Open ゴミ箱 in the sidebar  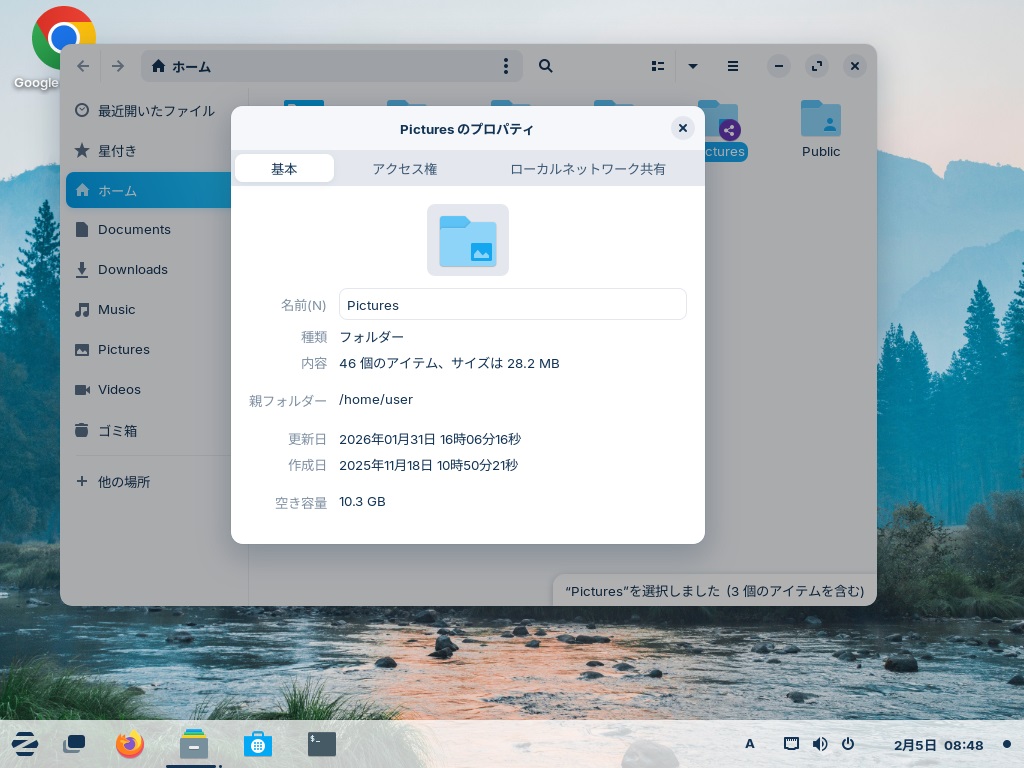(x=117, y=431)
